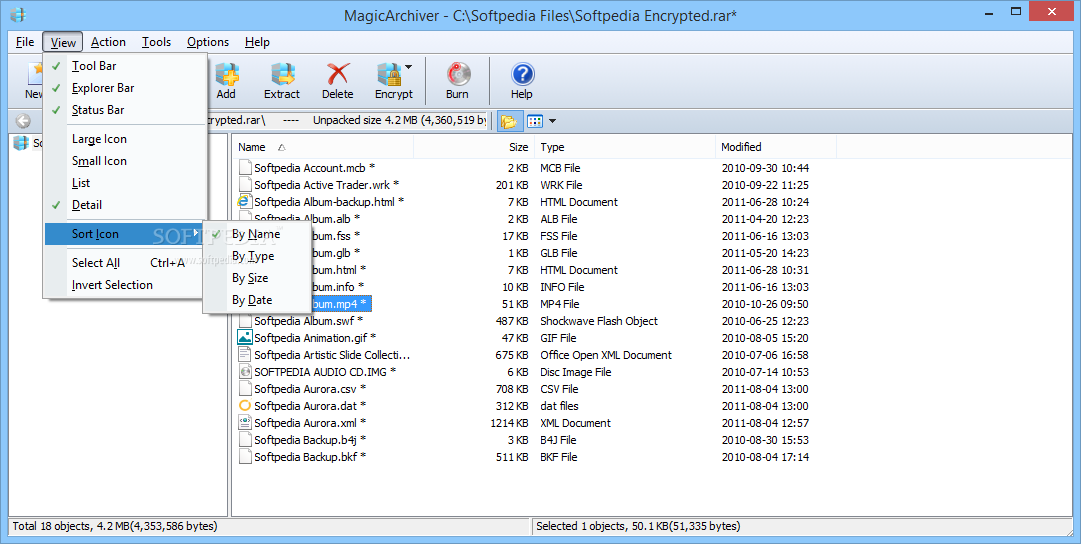Toggle the Status Bar menu option

[125, 110]
